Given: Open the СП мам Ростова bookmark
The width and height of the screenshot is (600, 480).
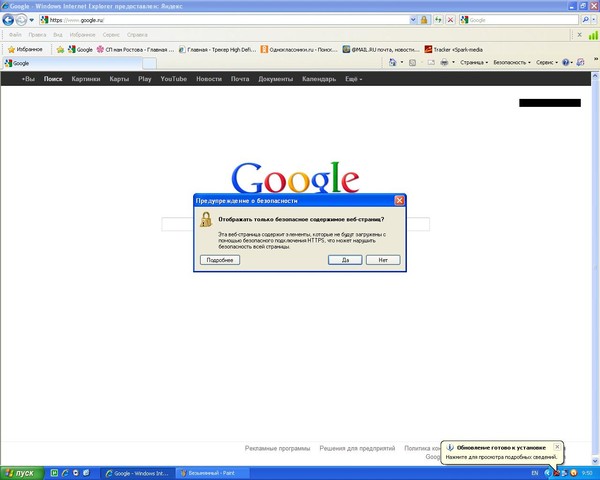Looking at the screenshot, I should [x=135, y=49].
